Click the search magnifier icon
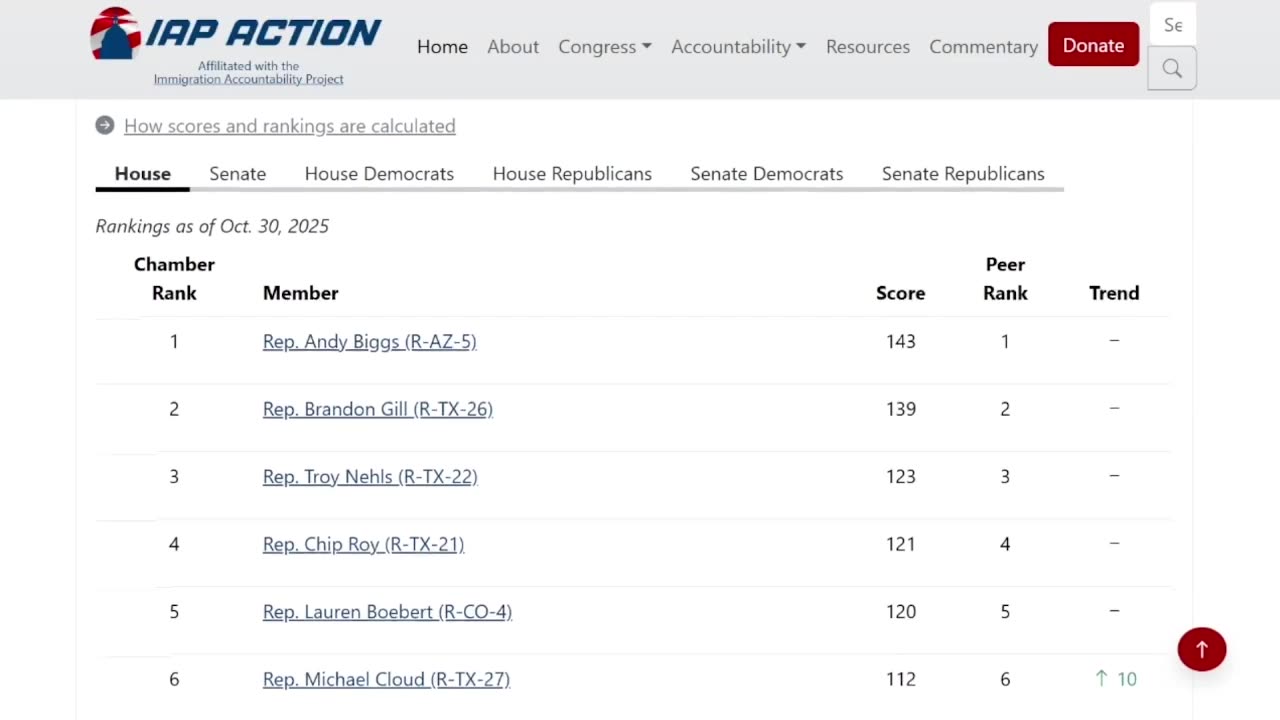This screenshot has height=720, width=1280. point(1172,69)
